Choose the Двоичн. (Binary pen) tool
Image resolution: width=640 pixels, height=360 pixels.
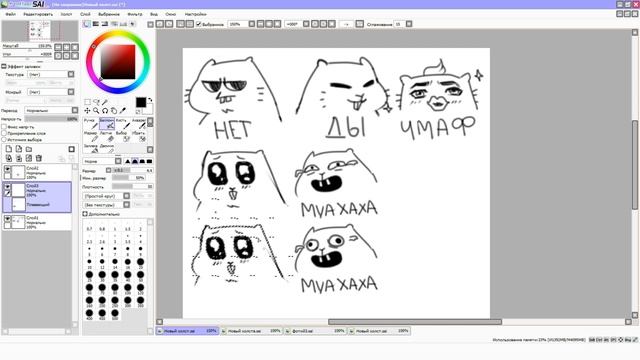107,148
